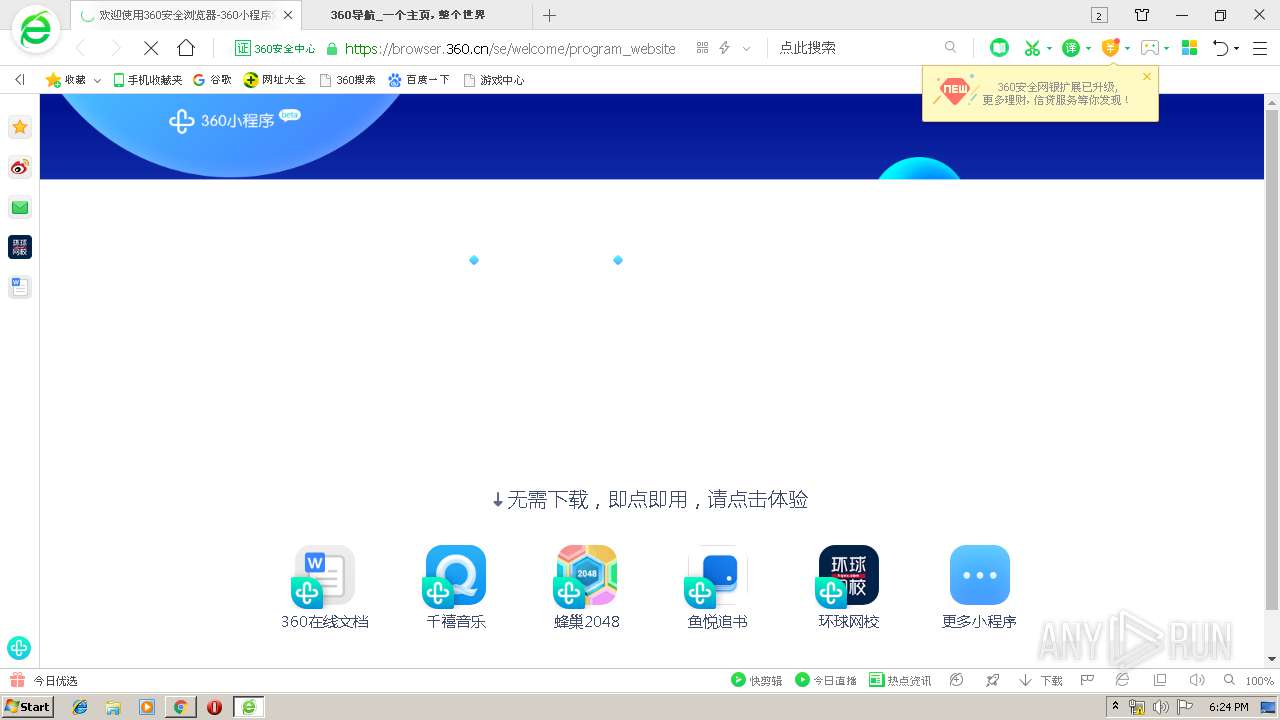
Task: Expand the online banking dropdown arrow
Action: click(x=1127, y=48)
